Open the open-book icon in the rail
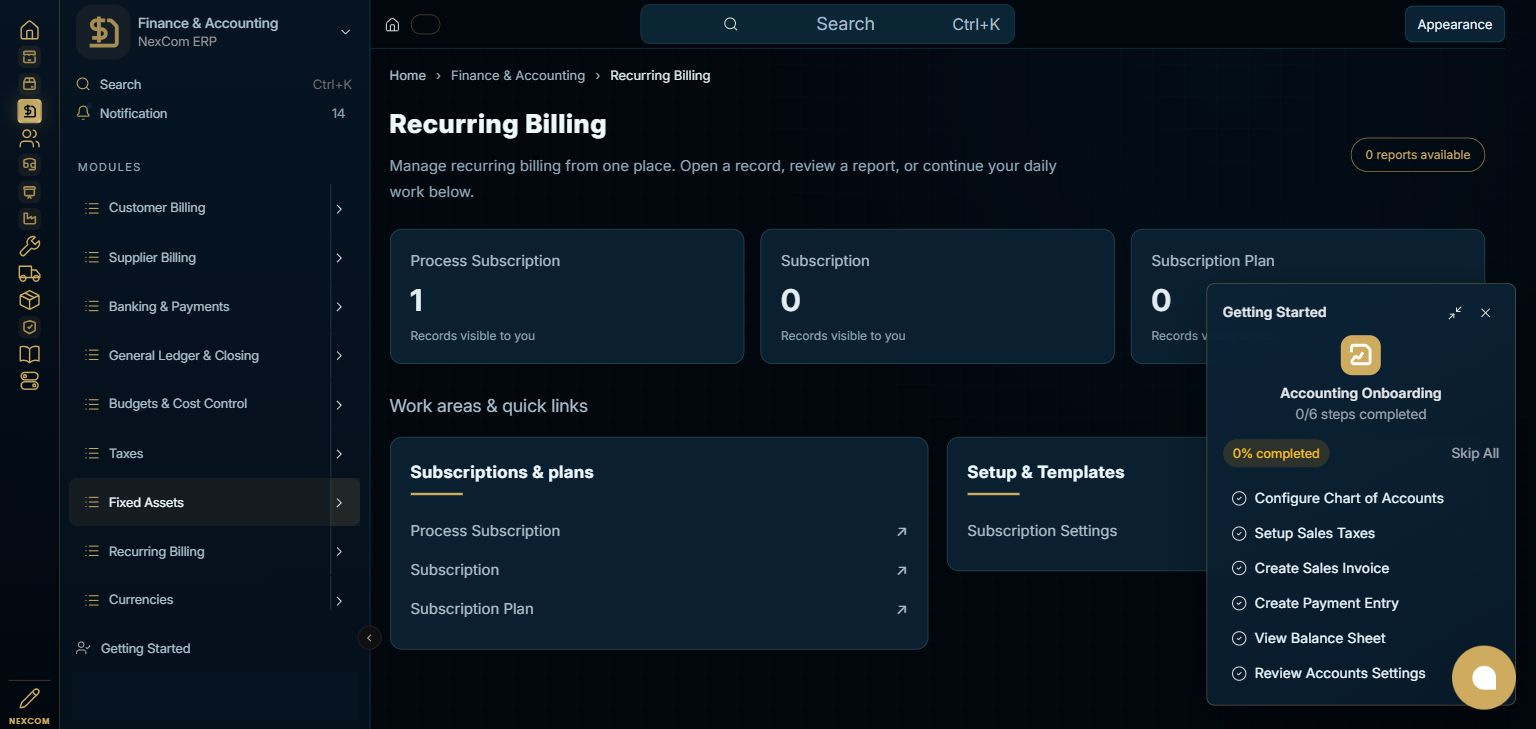The image size is (1536, 729). pyautogui.click(x=30, y=354)
